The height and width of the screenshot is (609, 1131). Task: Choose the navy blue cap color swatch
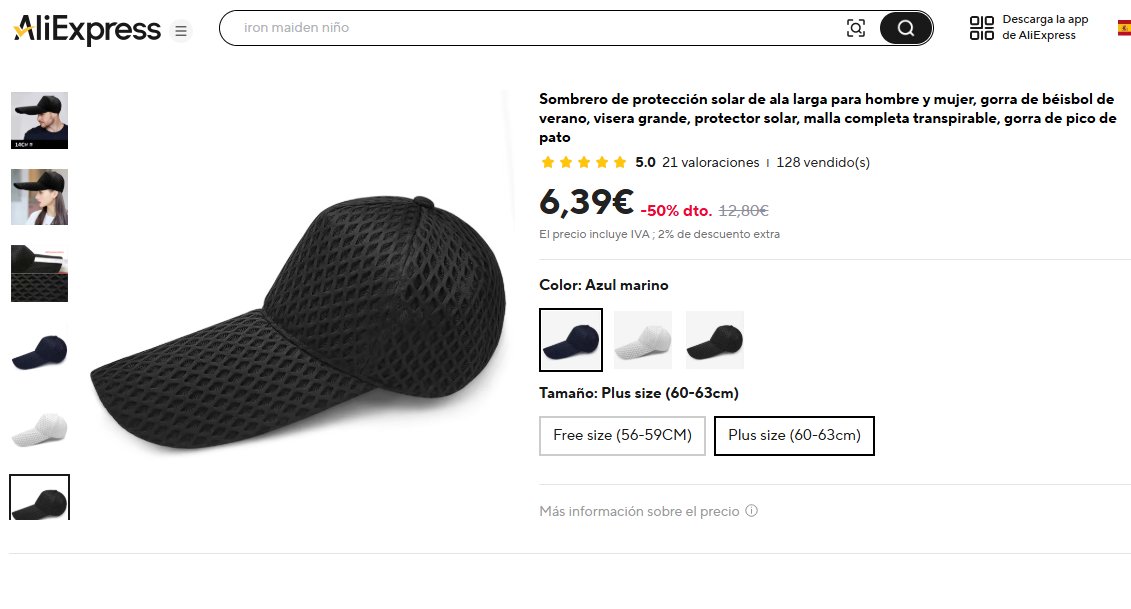pos(571,340)
